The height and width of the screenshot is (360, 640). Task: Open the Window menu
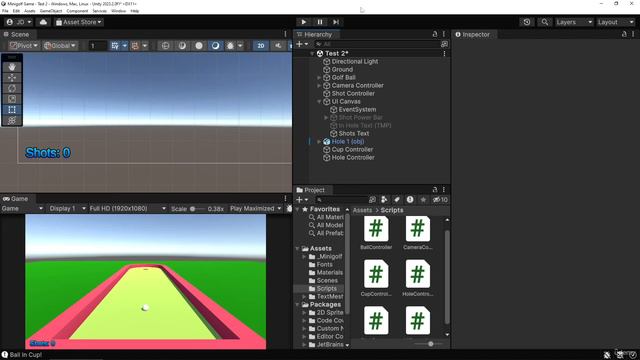tap(118, 11)
